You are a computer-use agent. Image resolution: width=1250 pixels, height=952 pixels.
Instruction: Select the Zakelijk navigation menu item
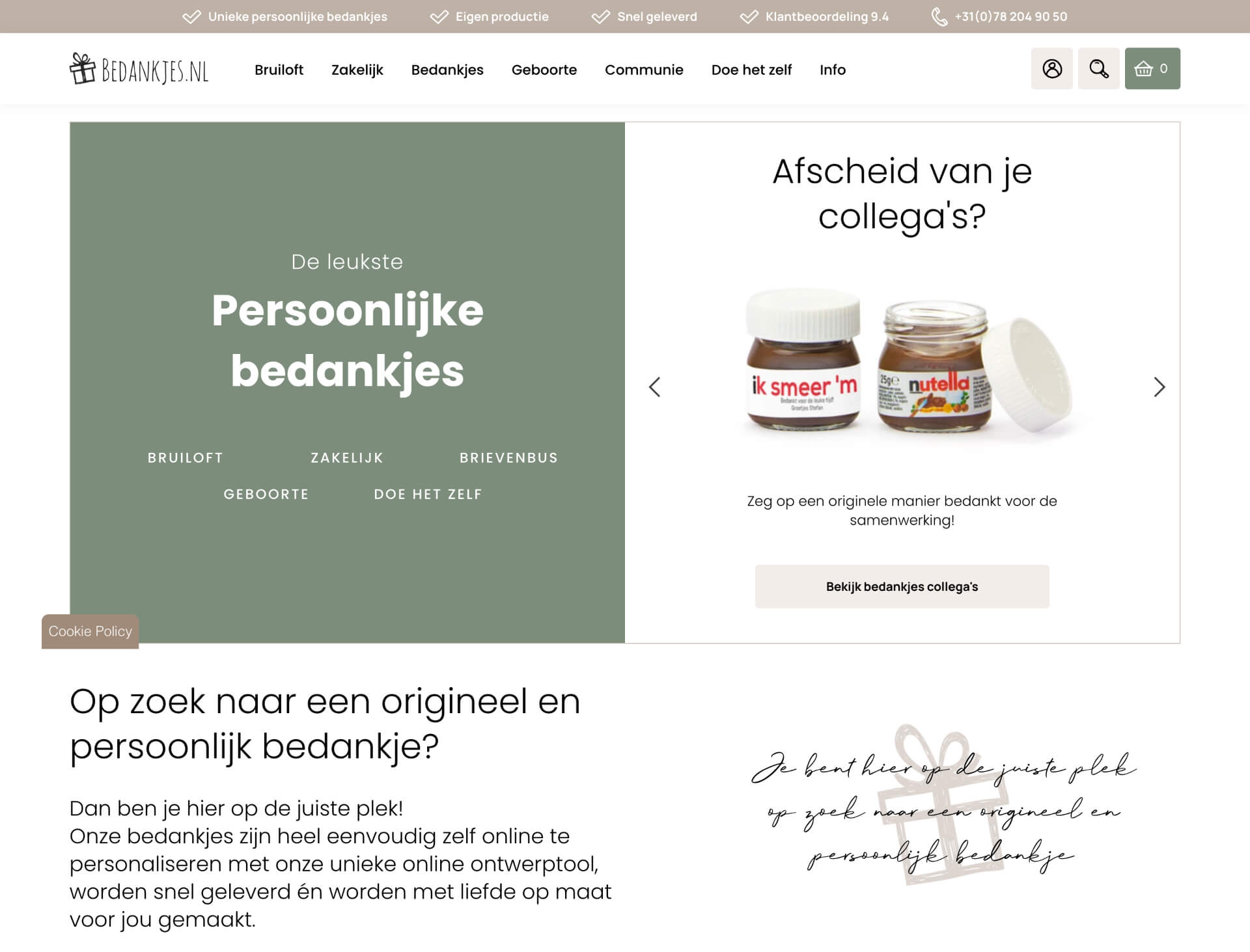[x=357, y=69]
